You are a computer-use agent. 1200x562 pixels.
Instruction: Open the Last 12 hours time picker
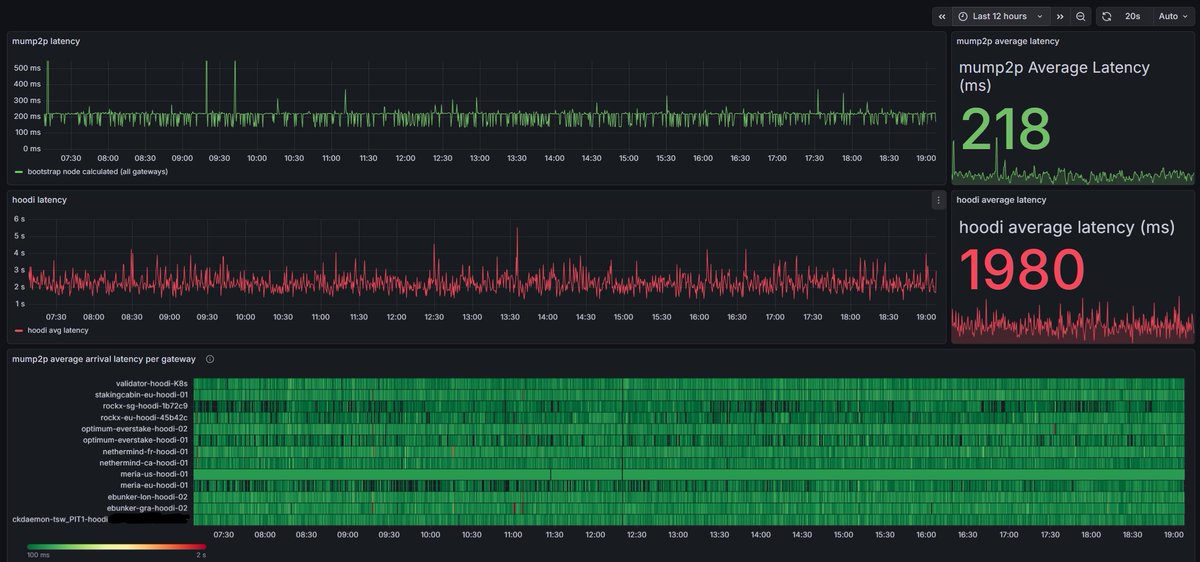click(1000, 16)
